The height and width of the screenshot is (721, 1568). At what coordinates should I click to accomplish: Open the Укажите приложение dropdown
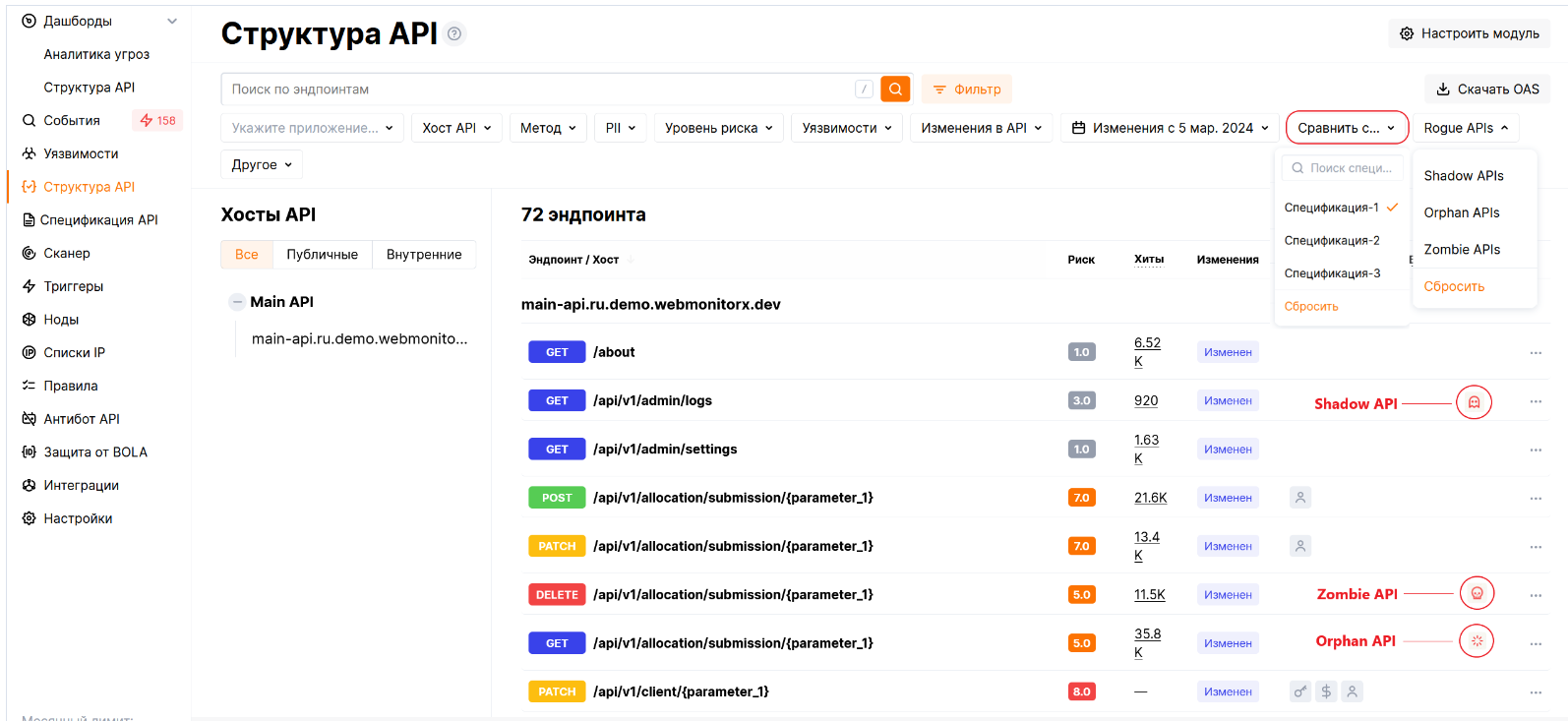(x=312, y=128)
